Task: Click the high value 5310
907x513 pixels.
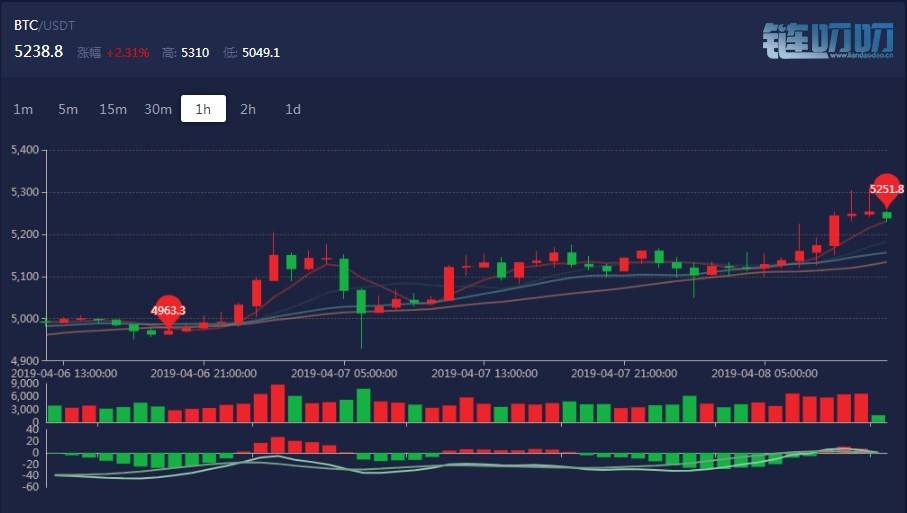Action: click(x=195, y=53)
